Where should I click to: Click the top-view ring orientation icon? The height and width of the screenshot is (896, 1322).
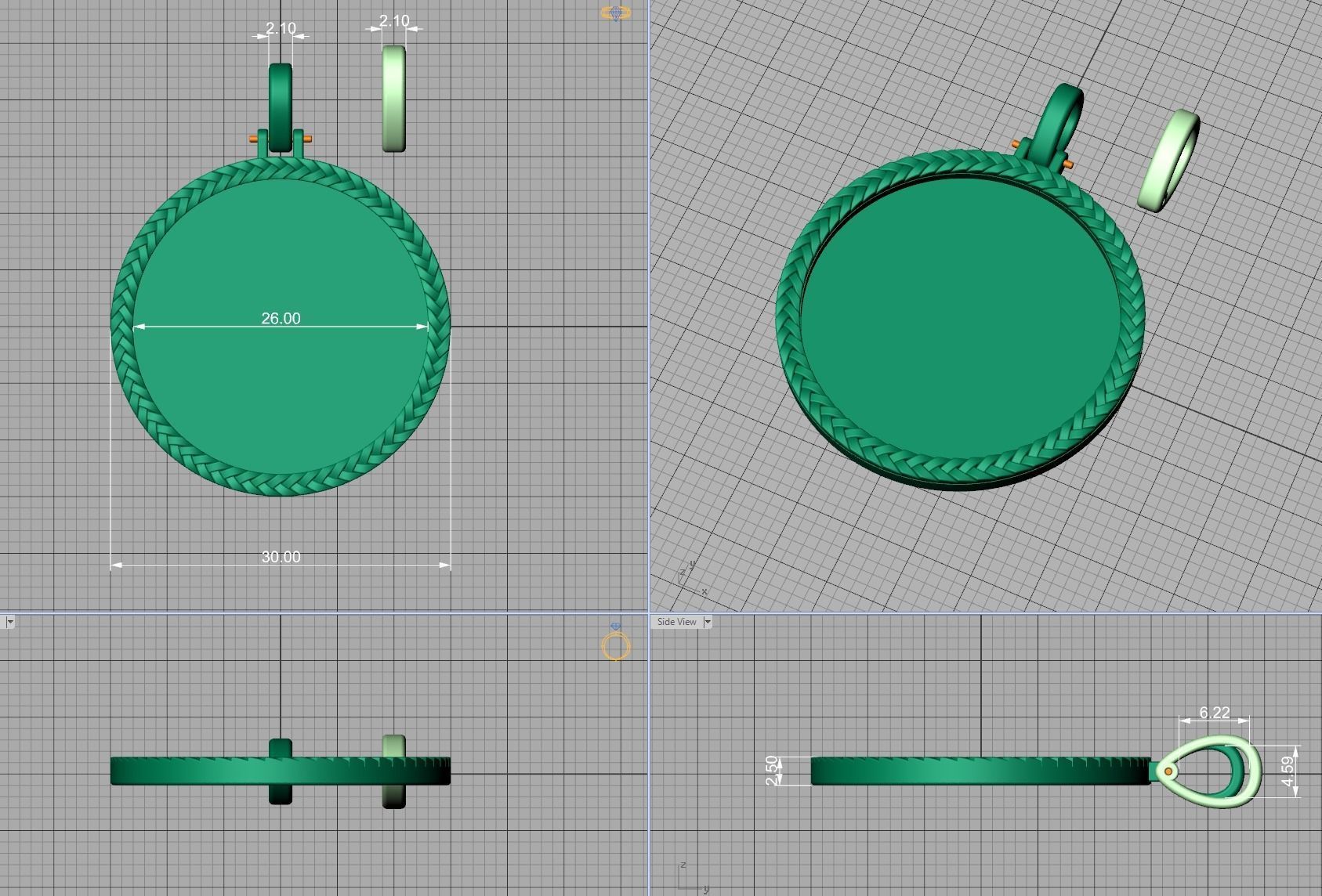[x=616, y=13]
